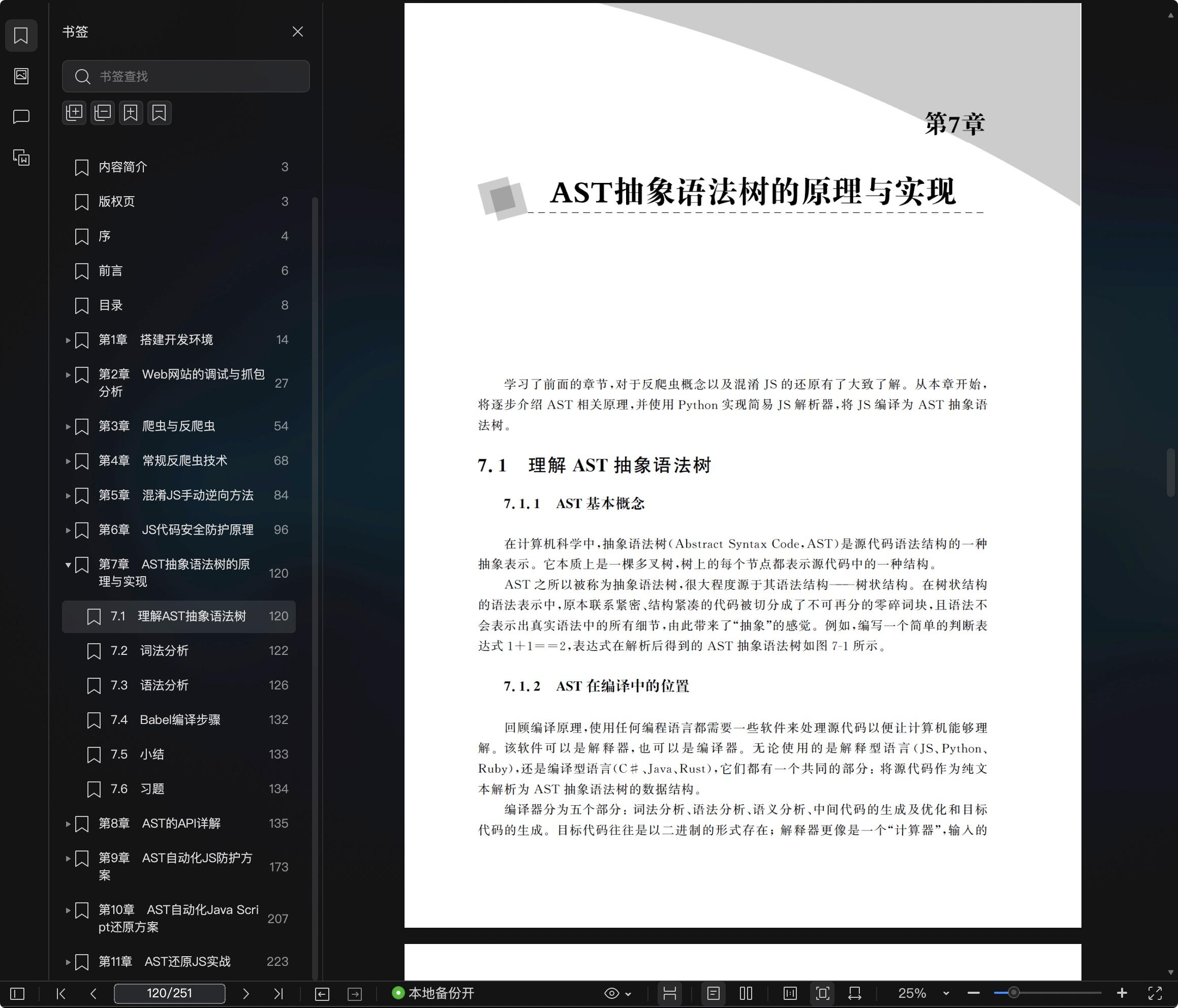Open the thumbnails panel icon
The height and width of the screenshot is (1008, 1178).
(x=21, y=76)
